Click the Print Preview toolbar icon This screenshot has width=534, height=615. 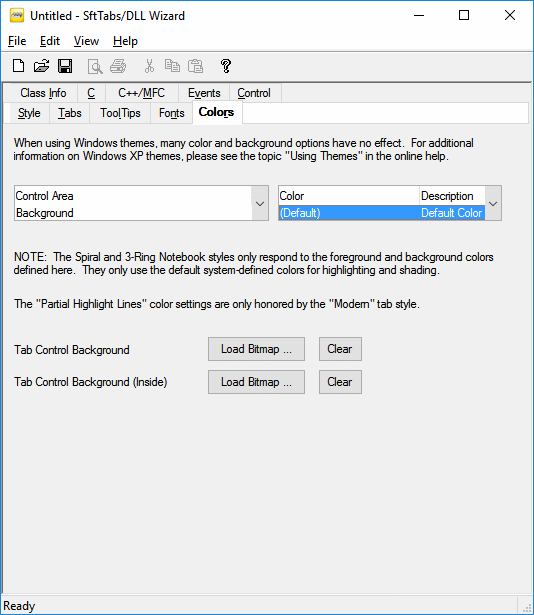95,66
